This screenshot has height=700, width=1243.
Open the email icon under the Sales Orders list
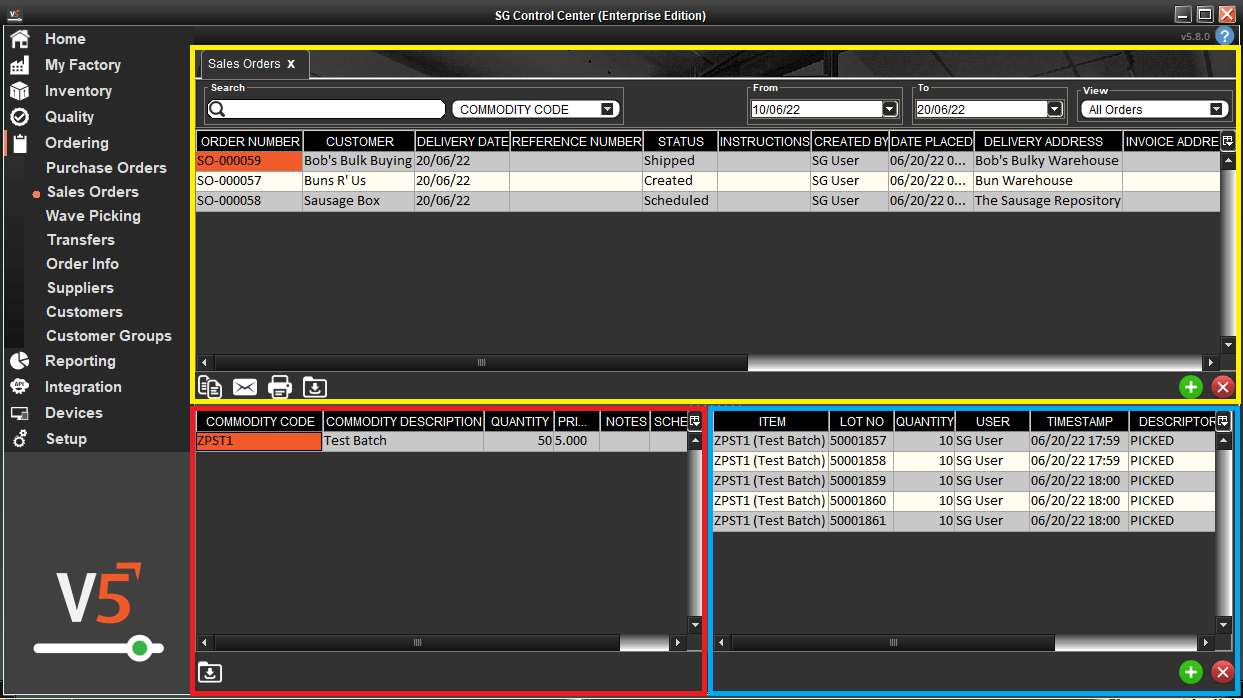pyautogui.click(x=245, y=387)
